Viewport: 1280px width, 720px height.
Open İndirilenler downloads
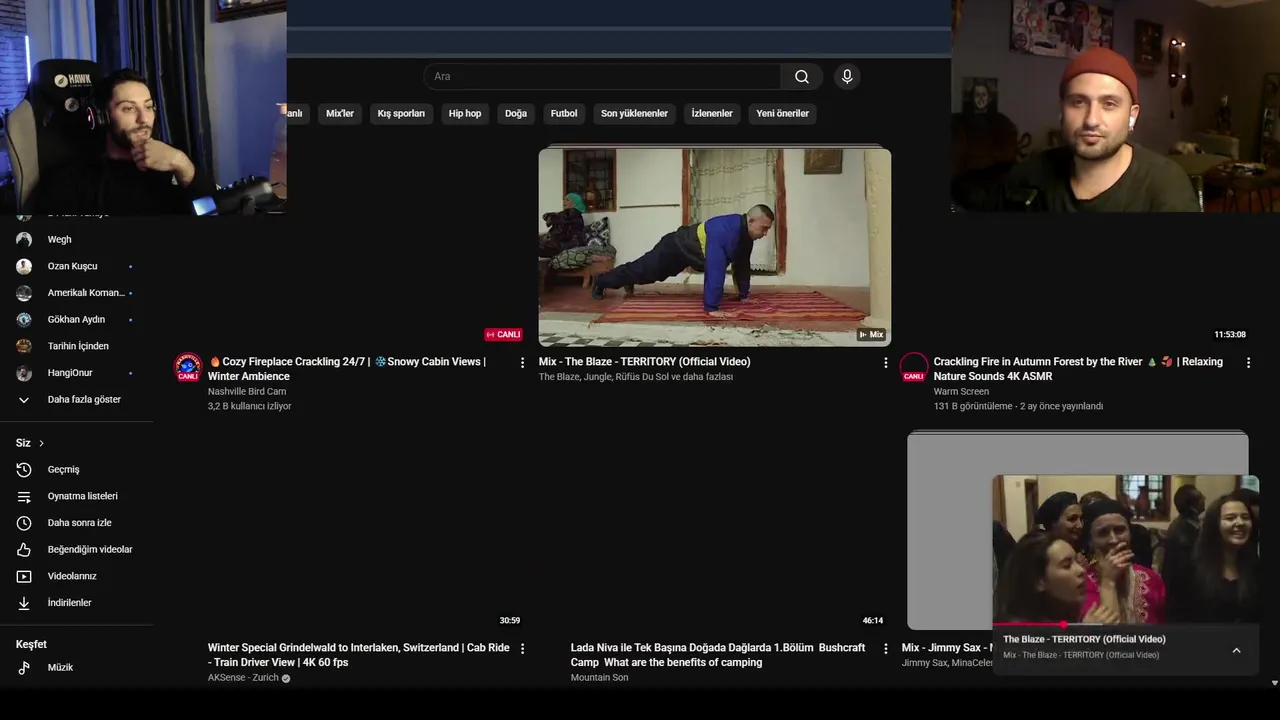tap(69, 603)
